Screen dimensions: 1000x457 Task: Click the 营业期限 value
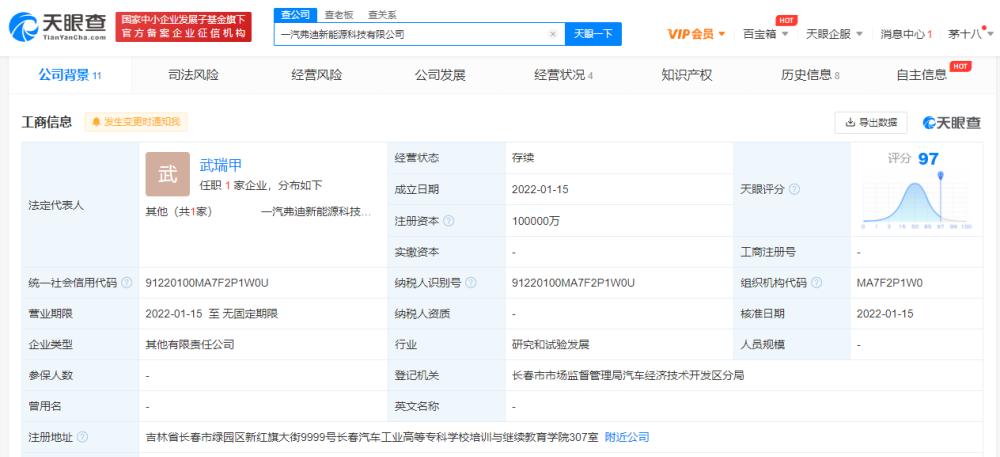click(212, 314)
